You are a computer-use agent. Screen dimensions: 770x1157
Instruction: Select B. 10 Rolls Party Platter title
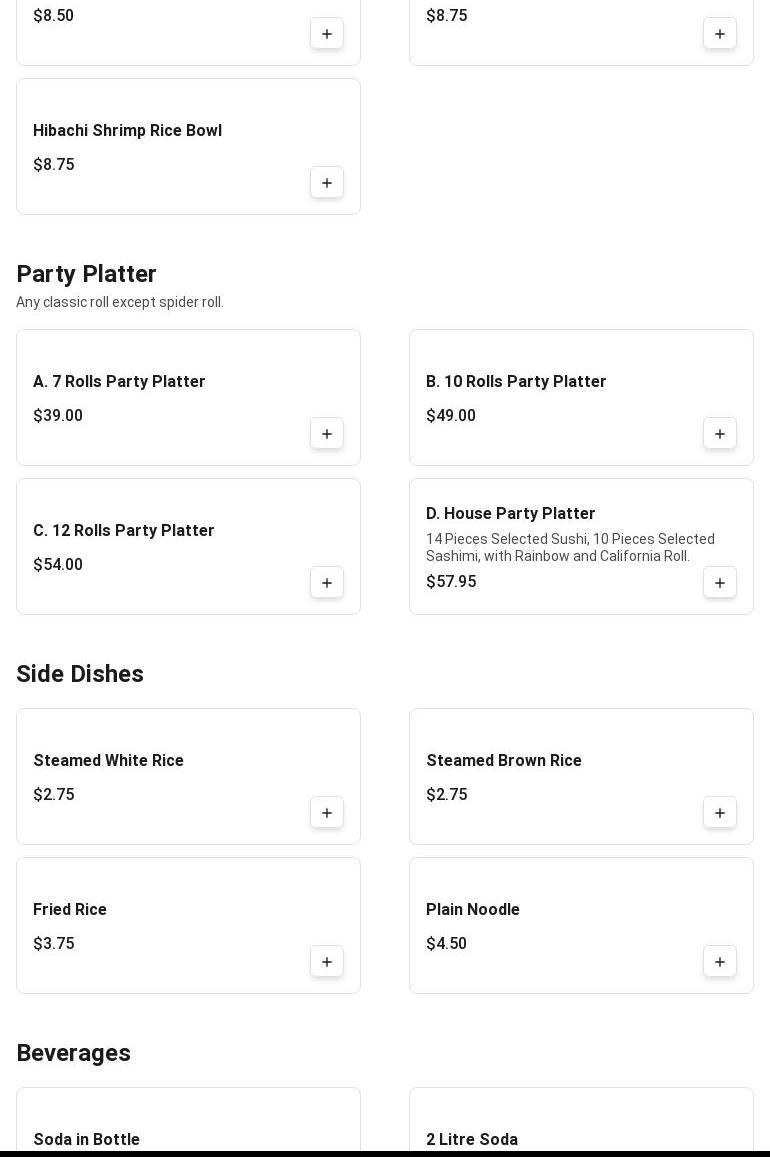[x=516, y=382]
